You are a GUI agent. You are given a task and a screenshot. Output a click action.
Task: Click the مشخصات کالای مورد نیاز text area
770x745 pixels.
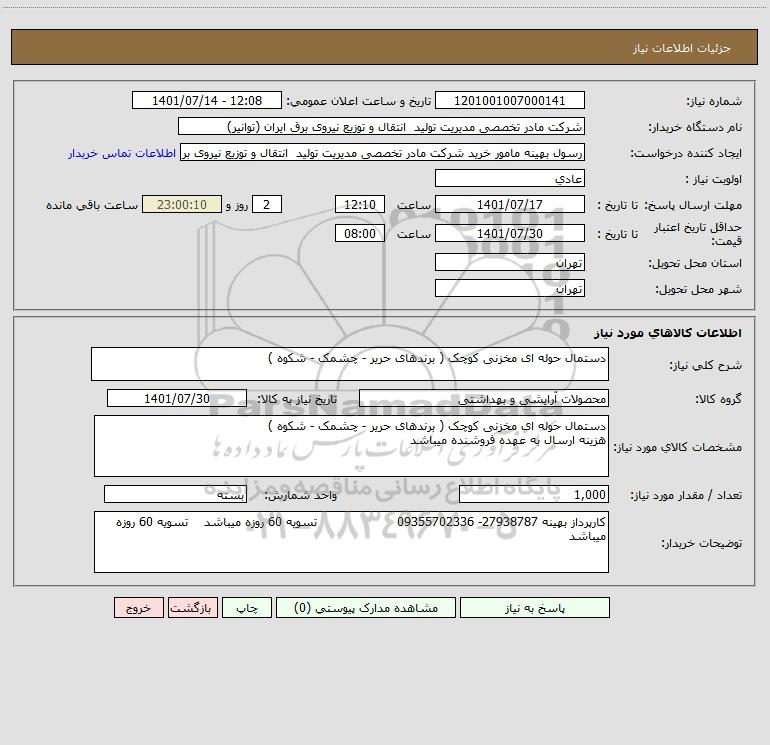(x=351, y=446)
